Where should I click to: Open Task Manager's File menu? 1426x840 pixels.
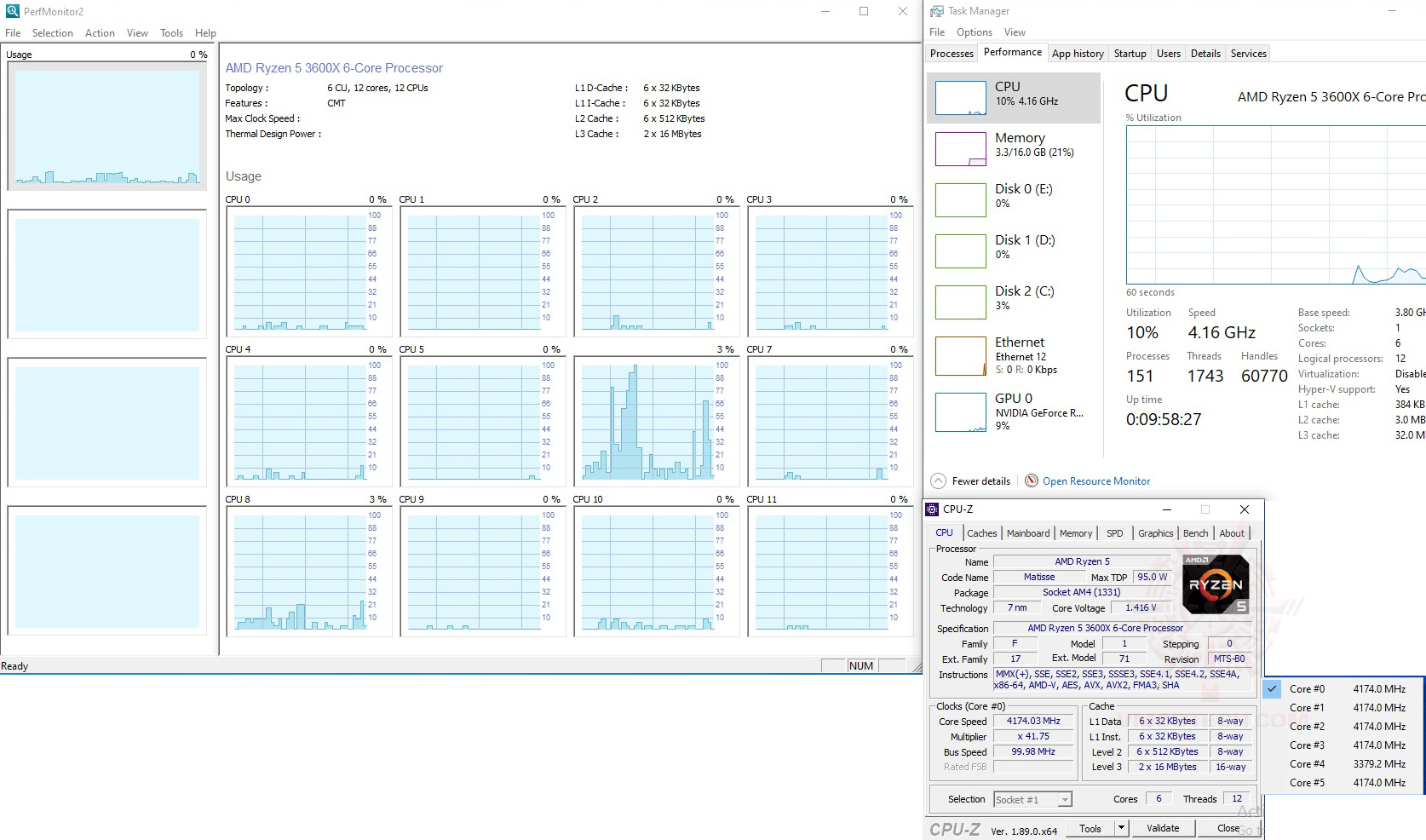937,32
